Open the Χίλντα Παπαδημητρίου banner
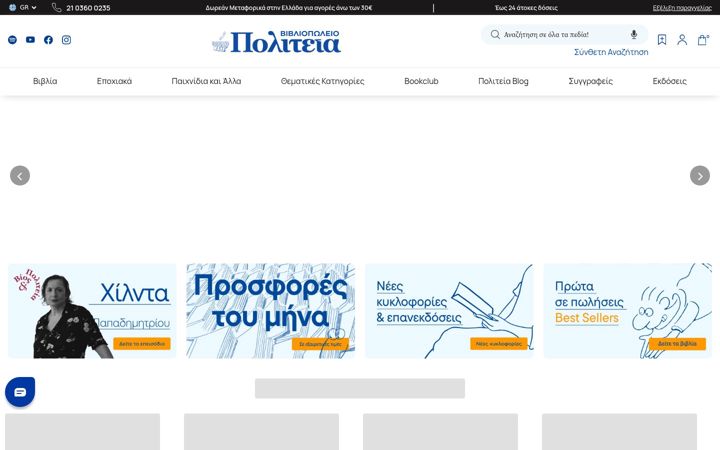The width and height of the screenshot is (720, 450). pyautogui.click(x=92, y=311)
